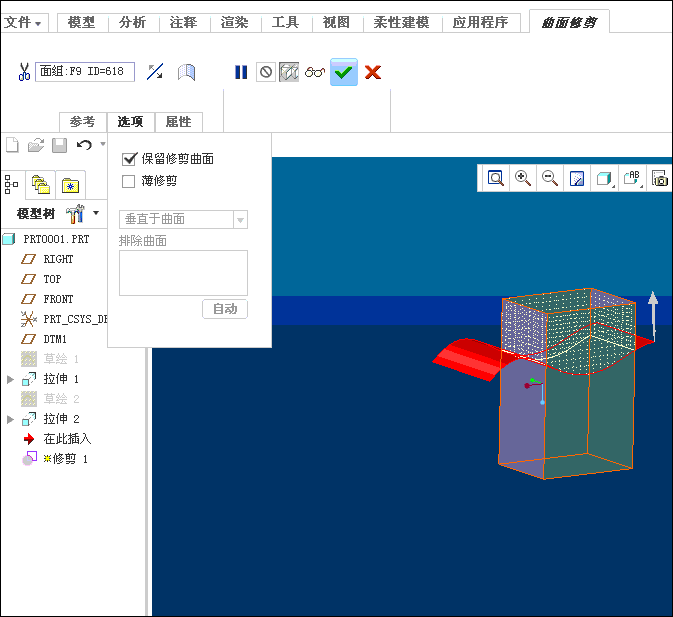Click the save disk icon

click(x=60, y=145)
